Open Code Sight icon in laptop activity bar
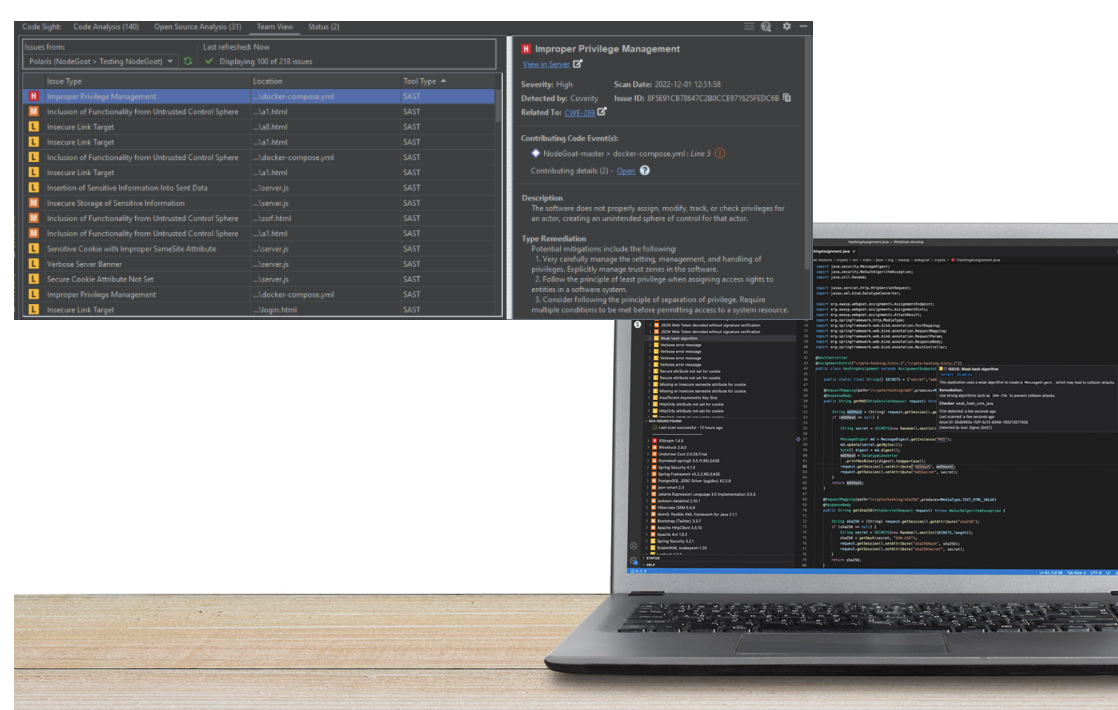1118x710 pixels. [637, 324]
